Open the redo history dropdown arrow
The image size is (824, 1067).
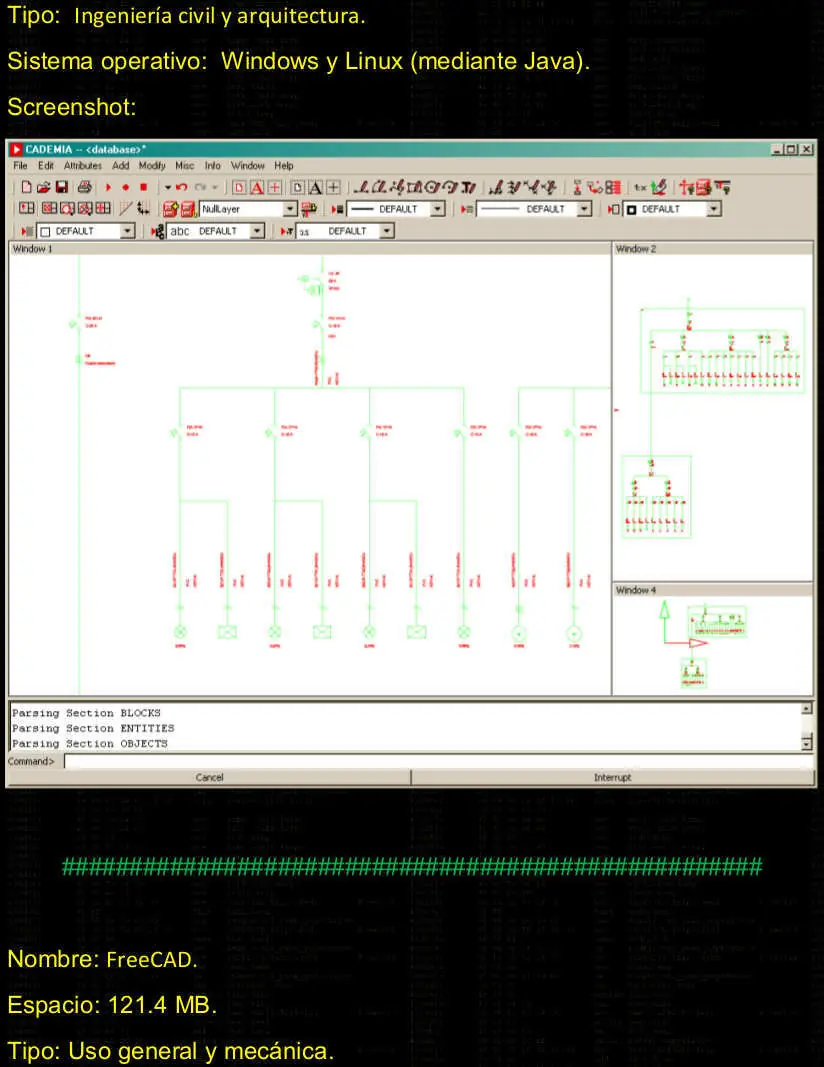(x=214, y=187)
